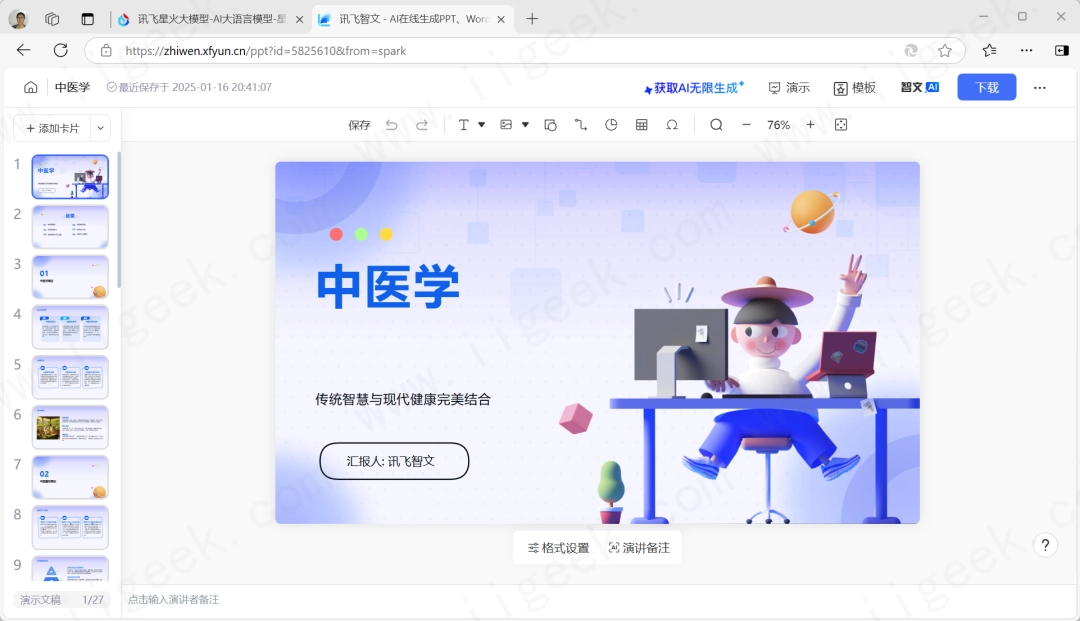This screenshot has height=621, width=1080.
Task: Open format settings panel via 格式设置
Action: (x=556, y=547)
